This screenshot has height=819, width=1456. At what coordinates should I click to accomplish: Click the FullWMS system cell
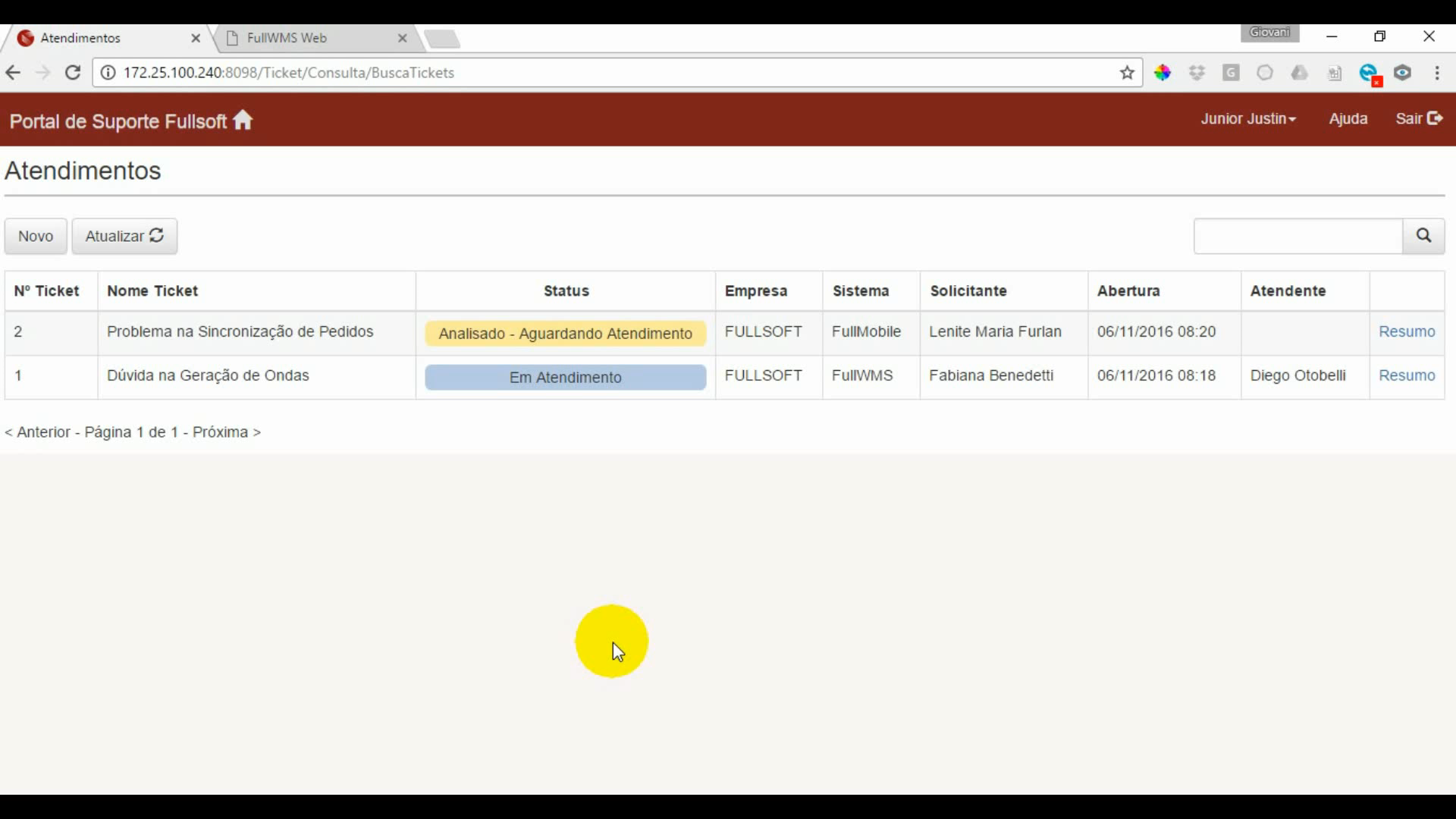point(862,375)
